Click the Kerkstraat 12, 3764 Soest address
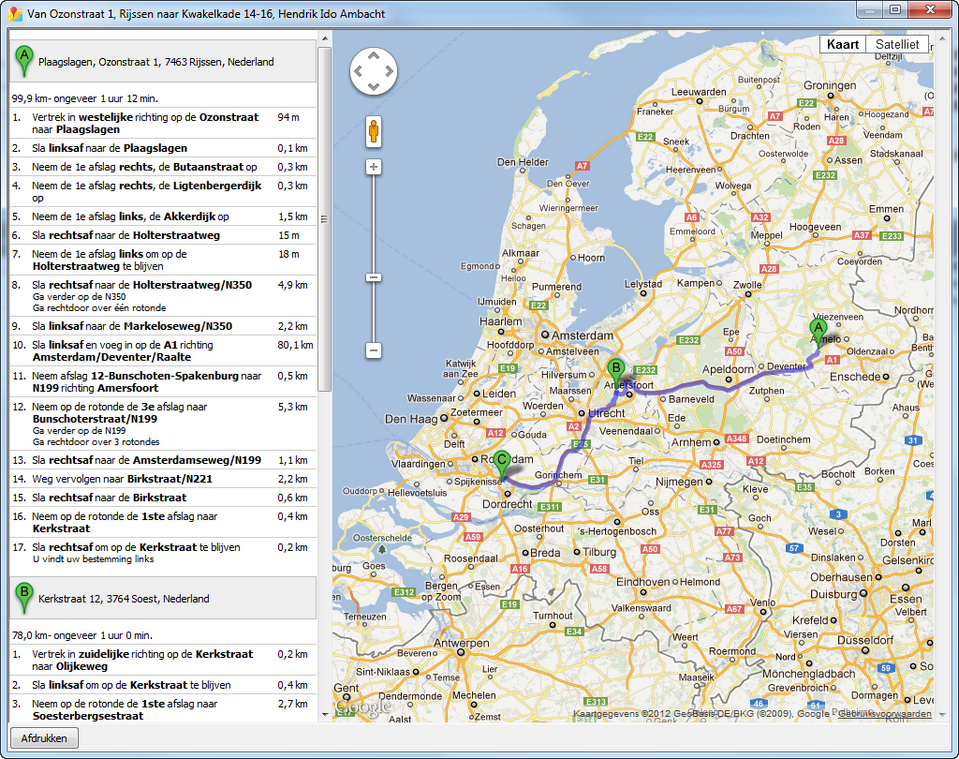The width and height of the screenshot is (959, 759). click(x=124, y=599)
